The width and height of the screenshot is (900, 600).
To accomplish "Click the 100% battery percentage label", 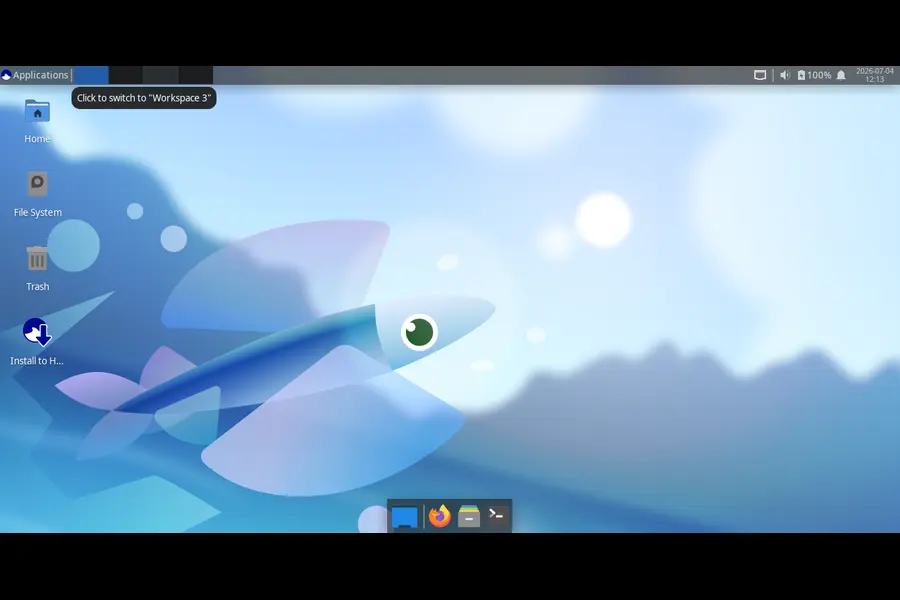I will pos(819,75).
